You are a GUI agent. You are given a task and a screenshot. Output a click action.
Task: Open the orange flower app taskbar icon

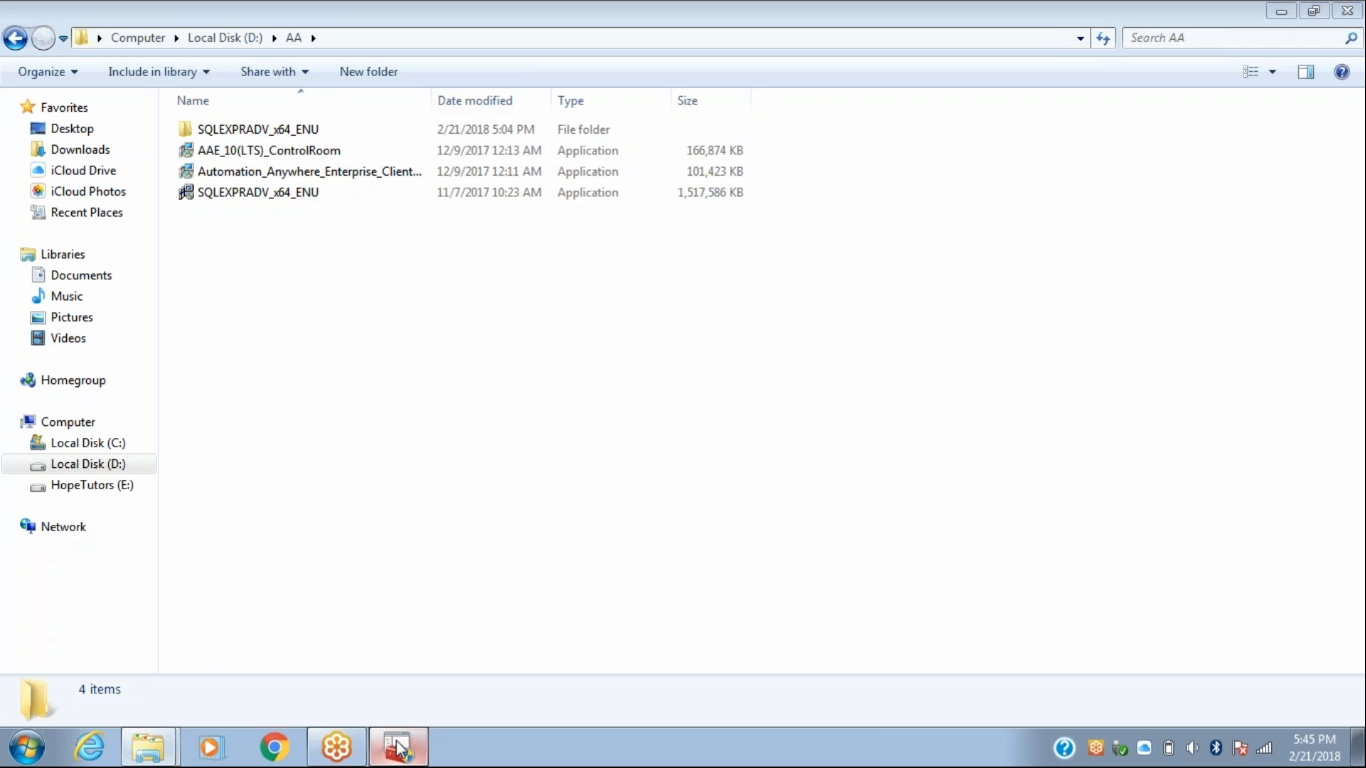(x=336, y=747)
